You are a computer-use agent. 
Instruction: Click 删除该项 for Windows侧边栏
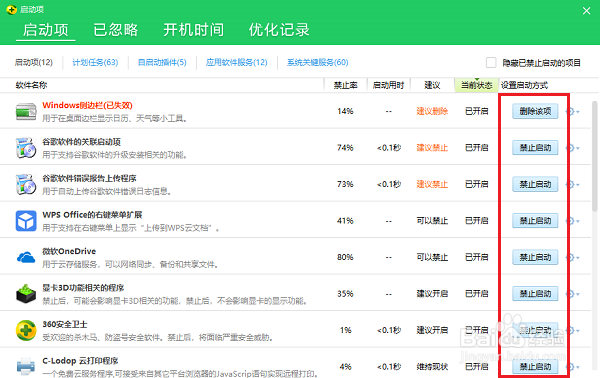click(x=535, y=111)
